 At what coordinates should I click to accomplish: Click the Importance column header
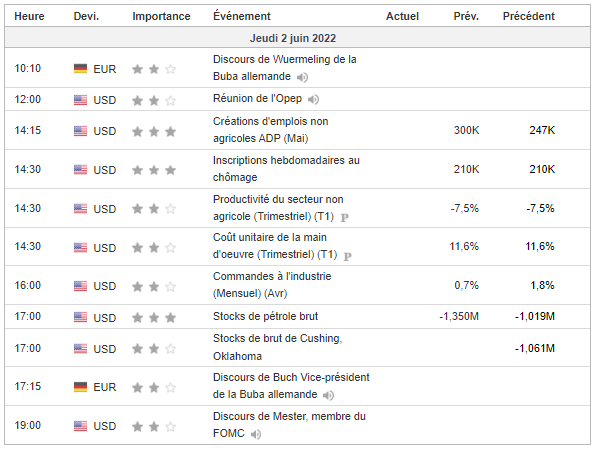pos(161,16)
